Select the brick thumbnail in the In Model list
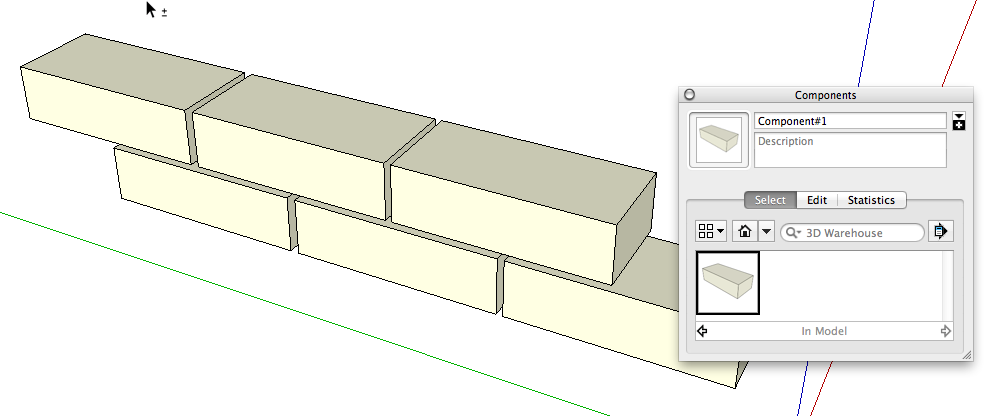 [728, 283]
